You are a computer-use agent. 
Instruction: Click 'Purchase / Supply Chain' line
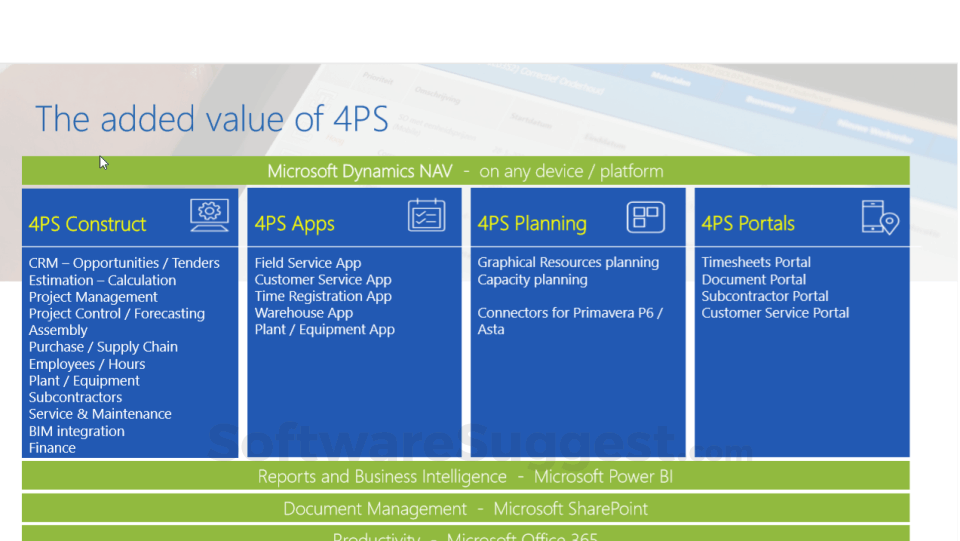point(103,347)
